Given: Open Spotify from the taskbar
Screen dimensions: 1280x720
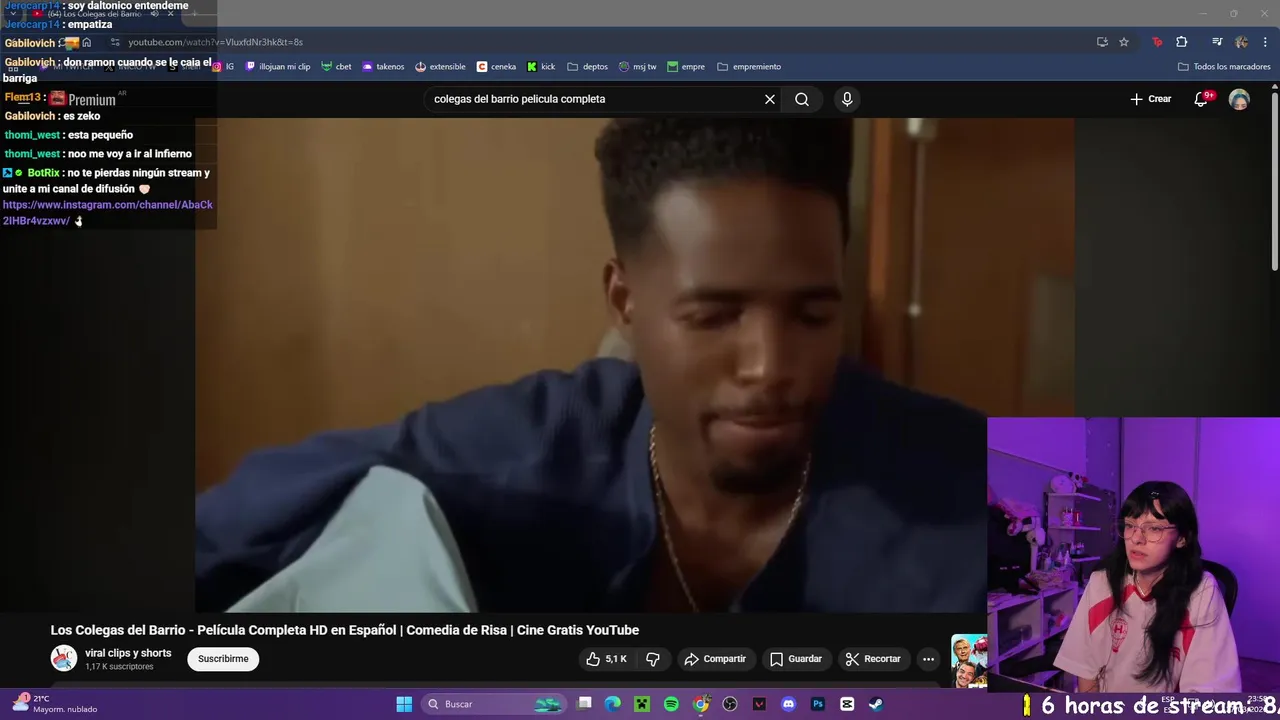Looking at the screenshot, I should click(x=671, y=704).
